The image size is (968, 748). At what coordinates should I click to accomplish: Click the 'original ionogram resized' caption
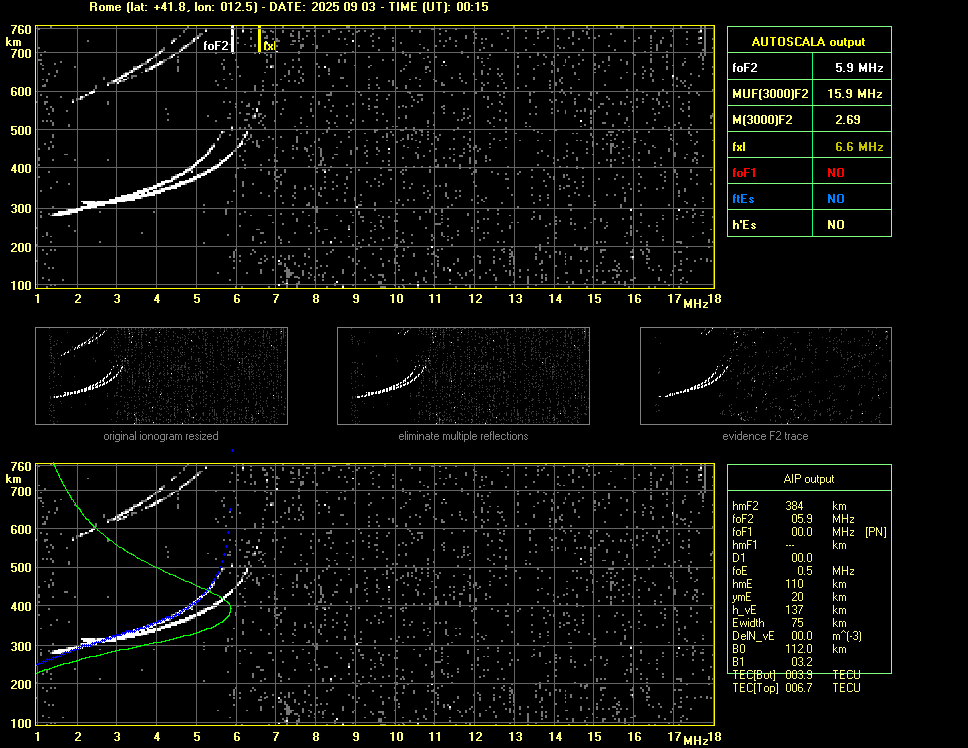161,436
